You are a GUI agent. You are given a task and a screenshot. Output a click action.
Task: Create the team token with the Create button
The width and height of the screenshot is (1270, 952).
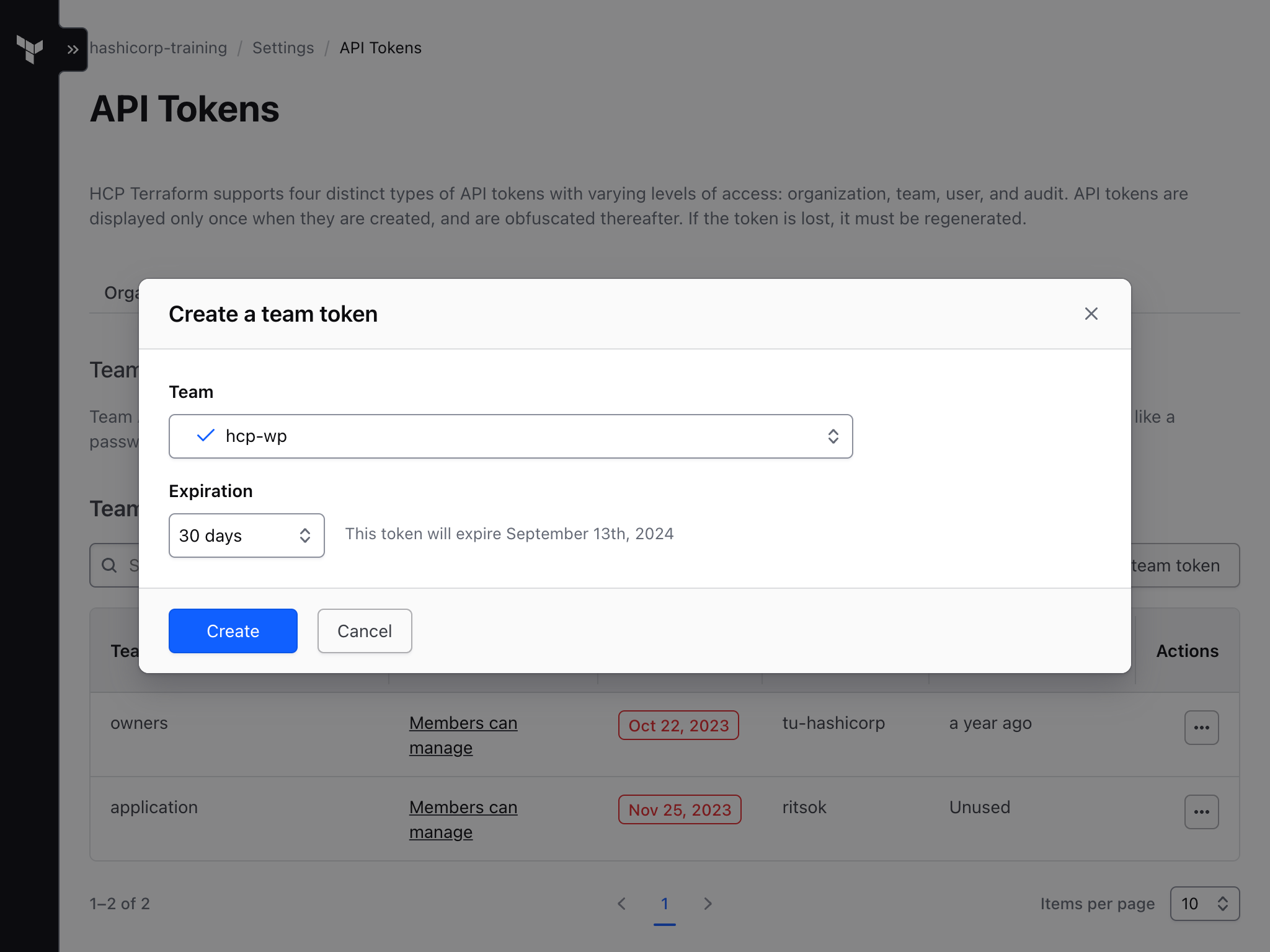click(233, 631)
